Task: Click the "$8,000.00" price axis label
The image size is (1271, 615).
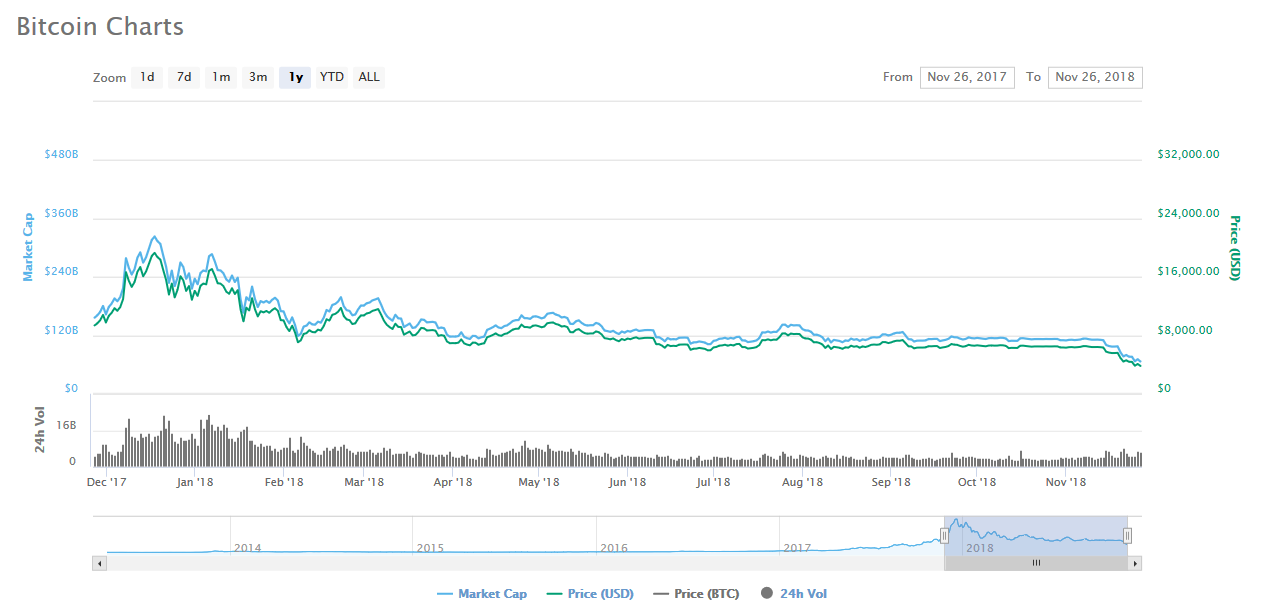Action: (1185, 330)
